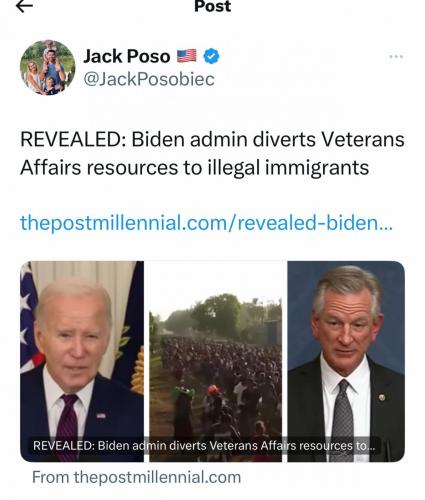The height and width of the screenshot is (500, 425).
Task: Tap the US flag emoji beside name
Action: [x=186, y=56]
